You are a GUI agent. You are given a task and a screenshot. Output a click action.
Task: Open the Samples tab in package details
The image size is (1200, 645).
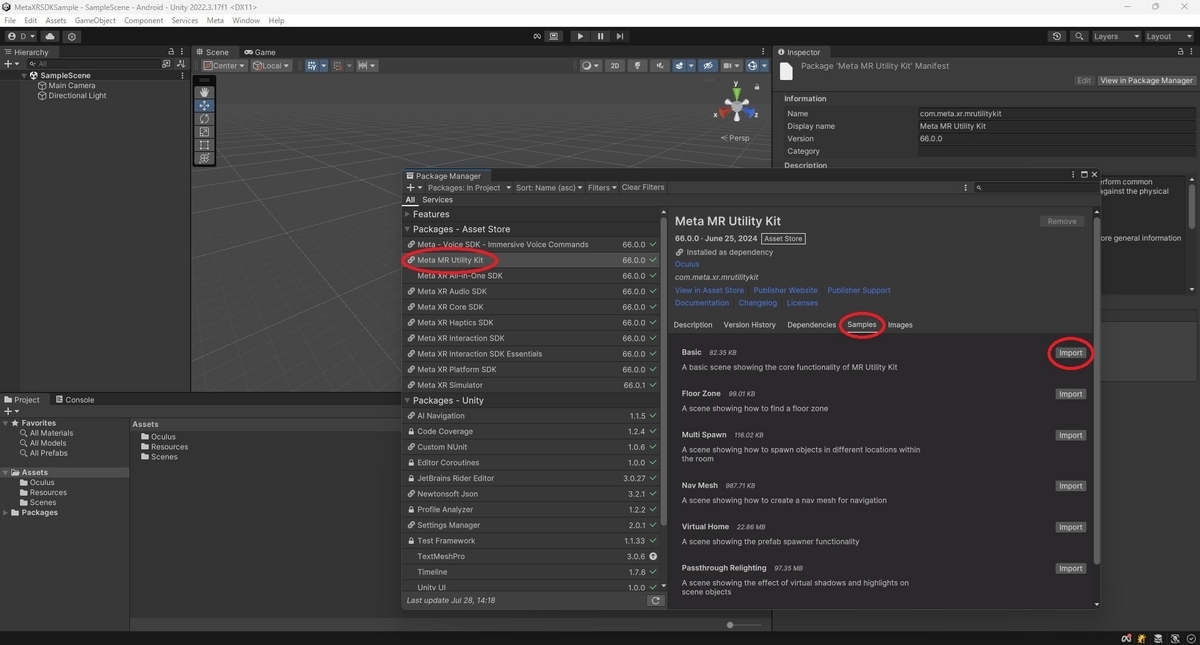click(861, 325)
